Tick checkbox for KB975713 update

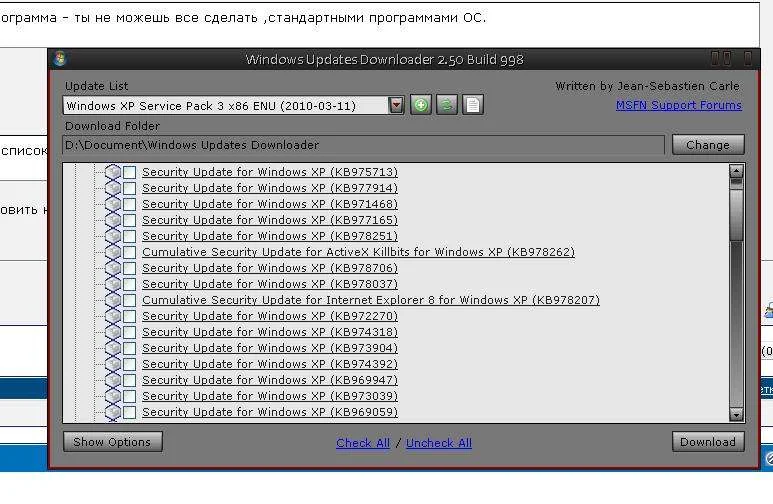coord(130,172)
